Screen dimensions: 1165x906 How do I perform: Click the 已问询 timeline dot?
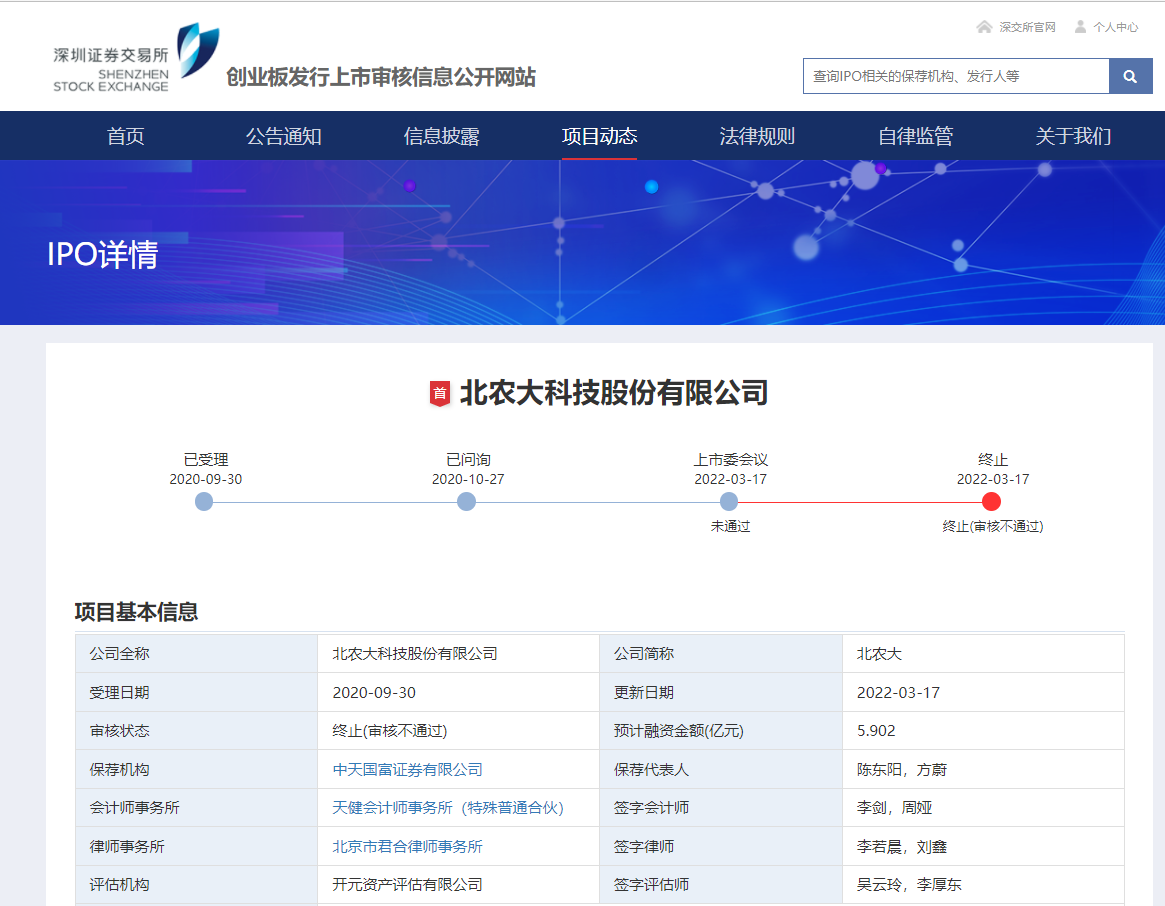click(x=467, y=502)
